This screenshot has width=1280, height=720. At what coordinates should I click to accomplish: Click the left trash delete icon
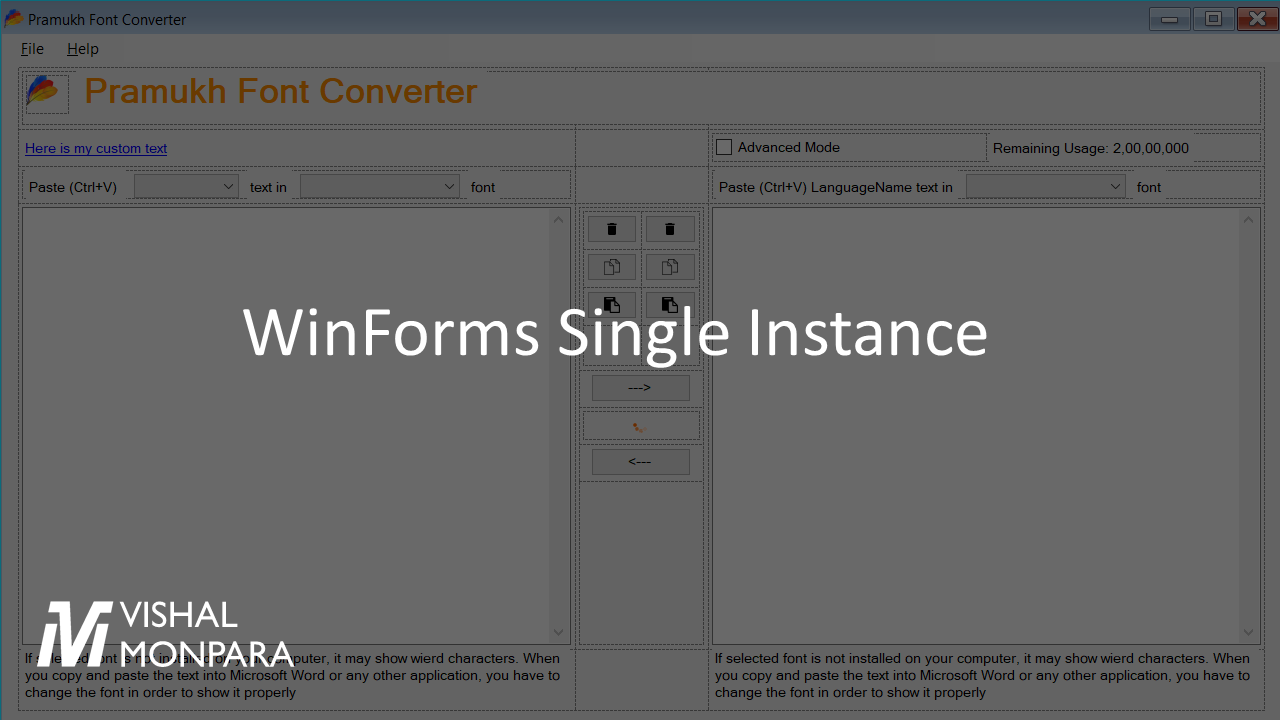612,229
